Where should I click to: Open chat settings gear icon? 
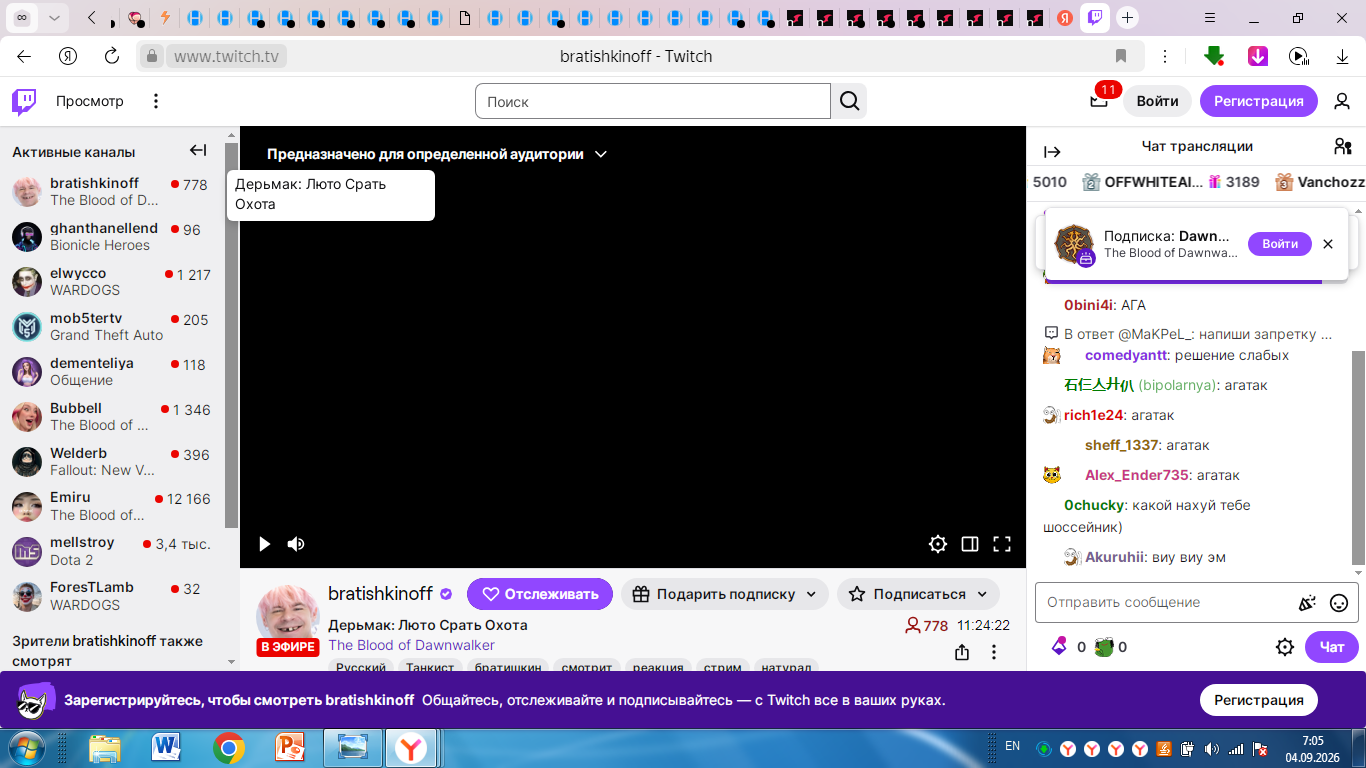click(1285, 647)
